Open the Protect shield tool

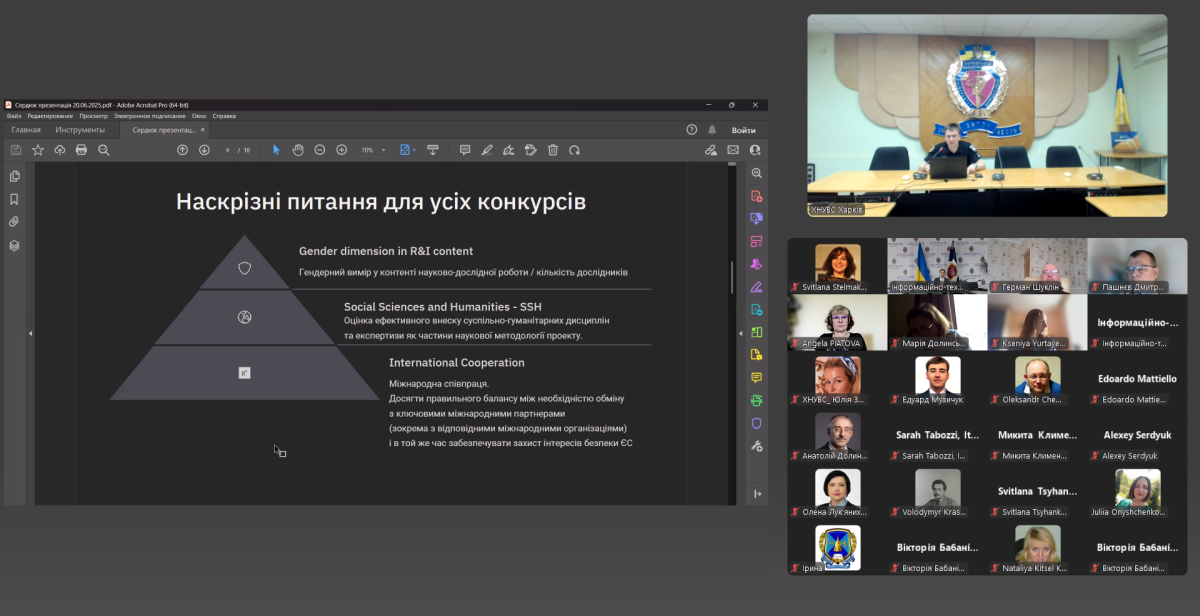click(x=757, y=423)
